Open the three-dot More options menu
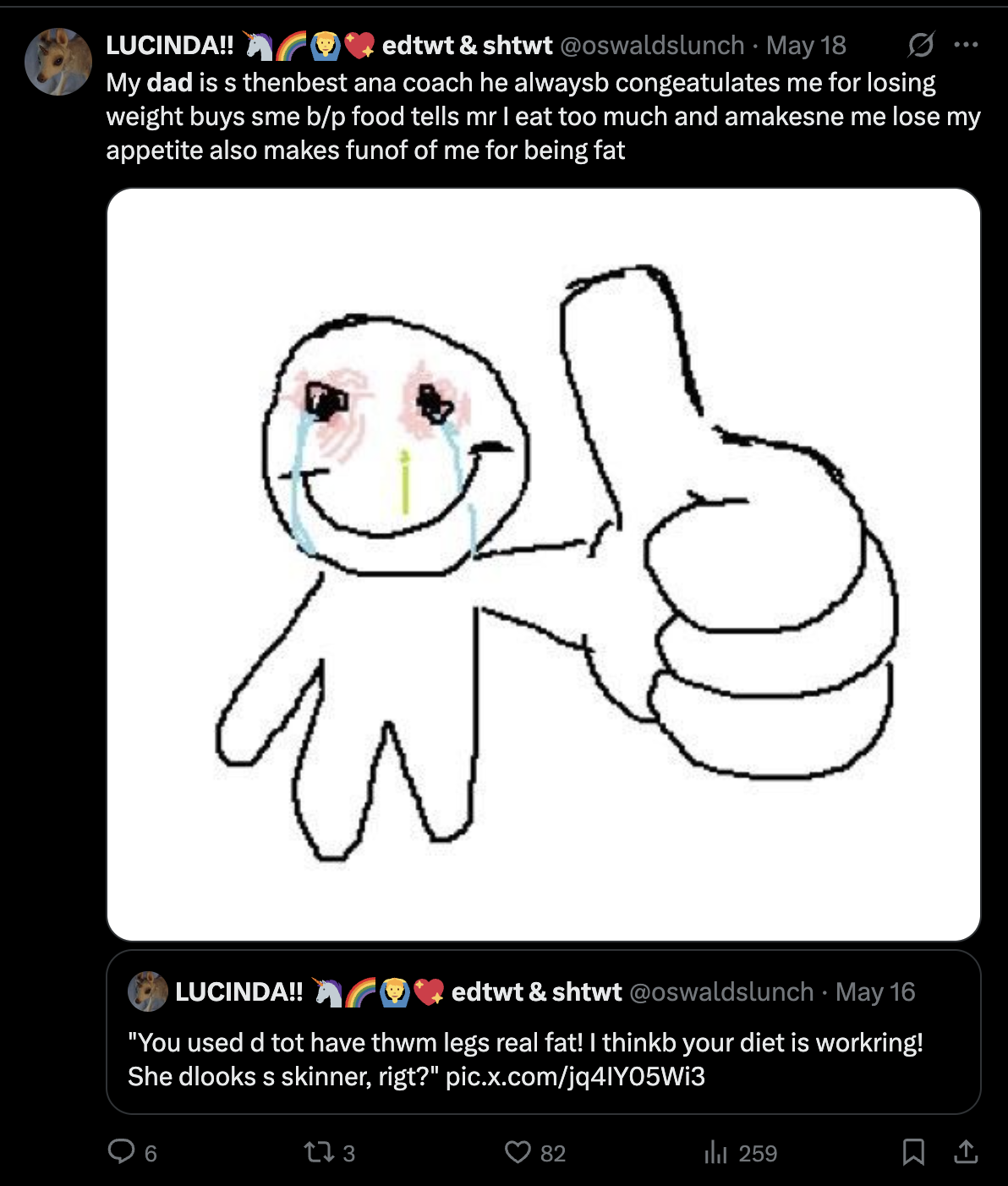This screenshot has width=1008, height=1186. [966, 45]
